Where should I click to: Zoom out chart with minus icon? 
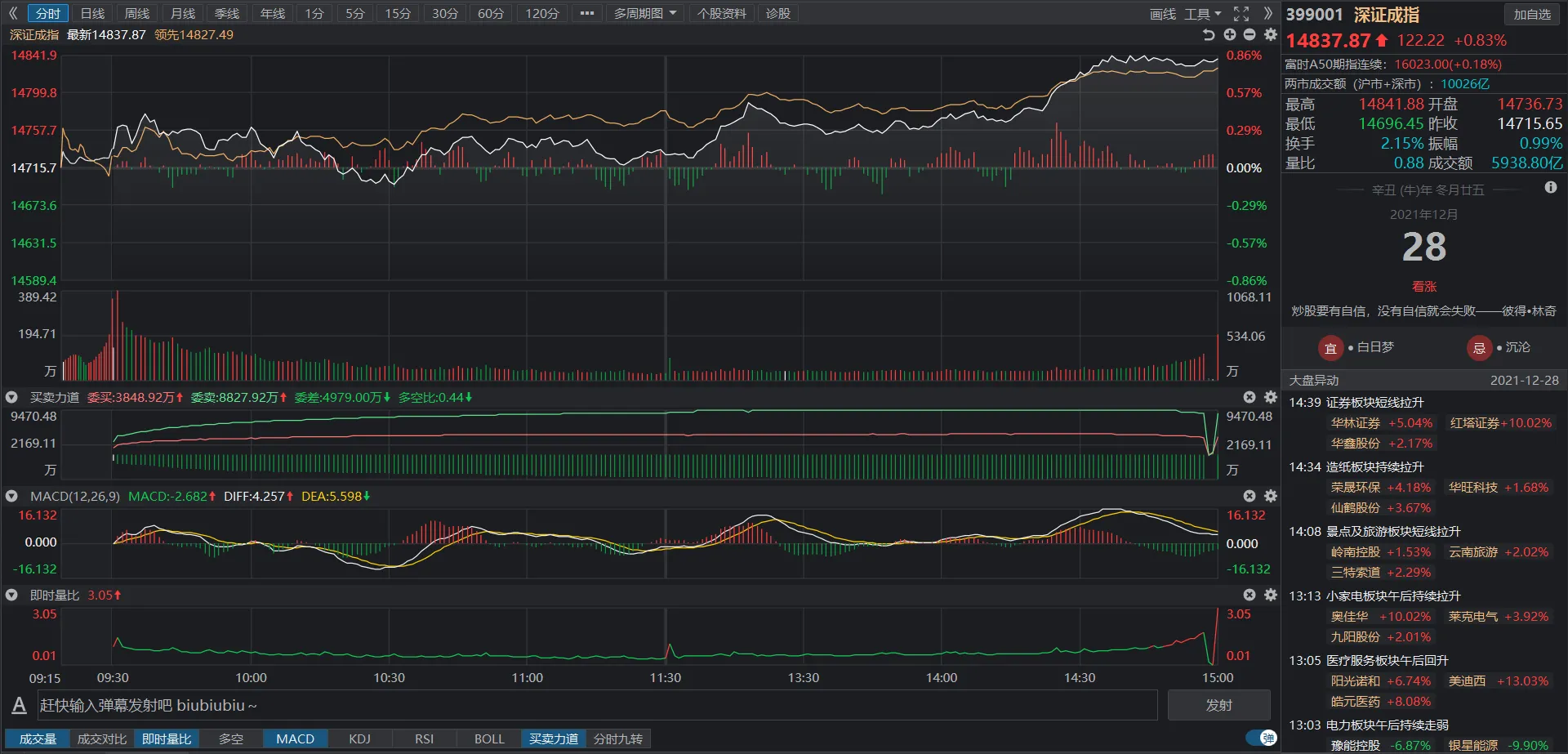[1249, 34]
